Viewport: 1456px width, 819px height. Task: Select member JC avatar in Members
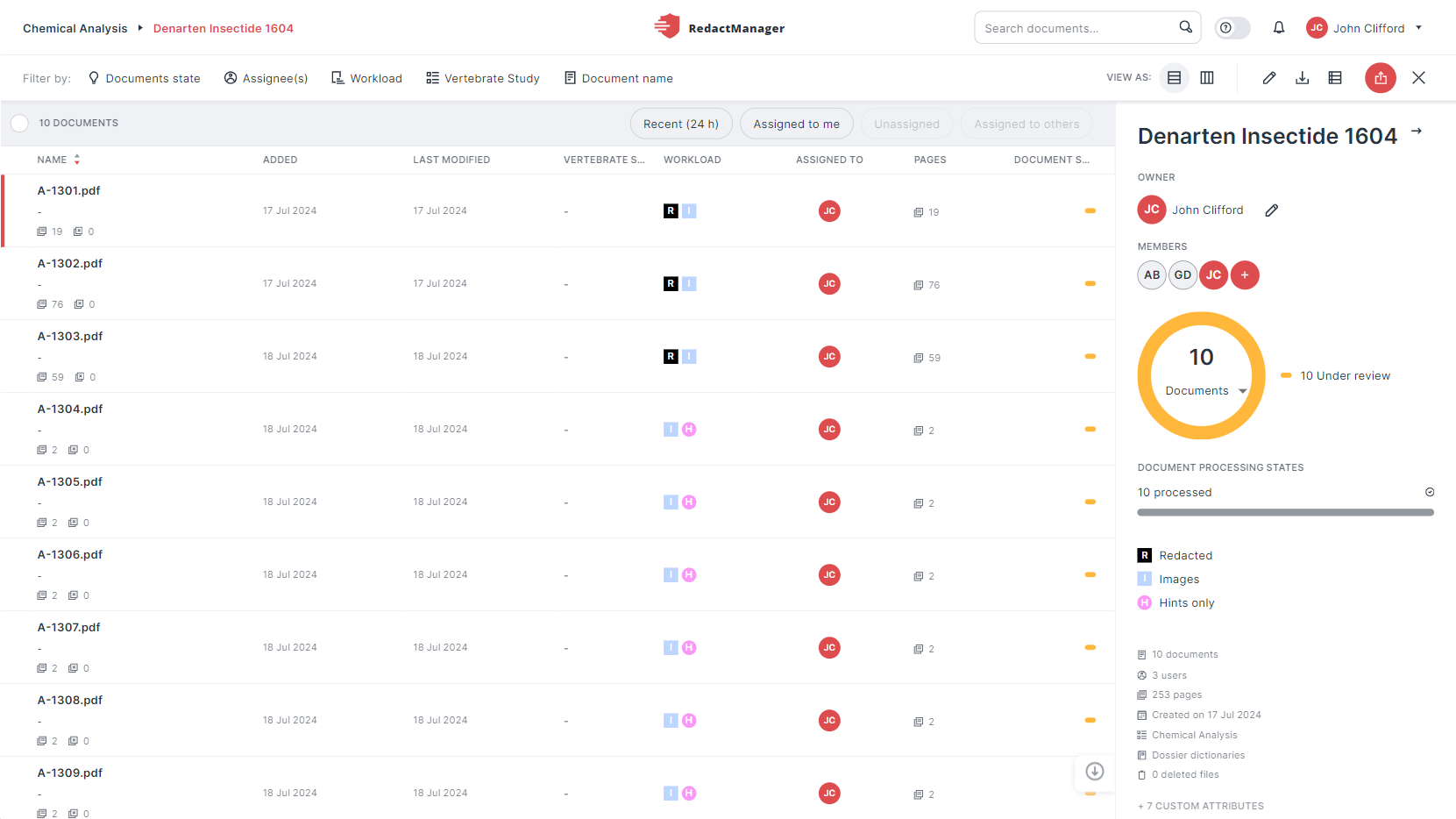[x=1213, y=275]
